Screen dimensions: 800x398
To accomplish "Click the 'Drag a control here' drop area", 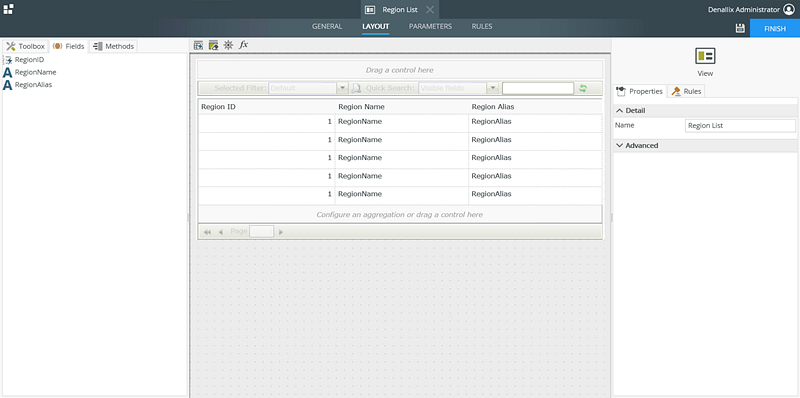I will pyautogui.click(x=400, y=70).
